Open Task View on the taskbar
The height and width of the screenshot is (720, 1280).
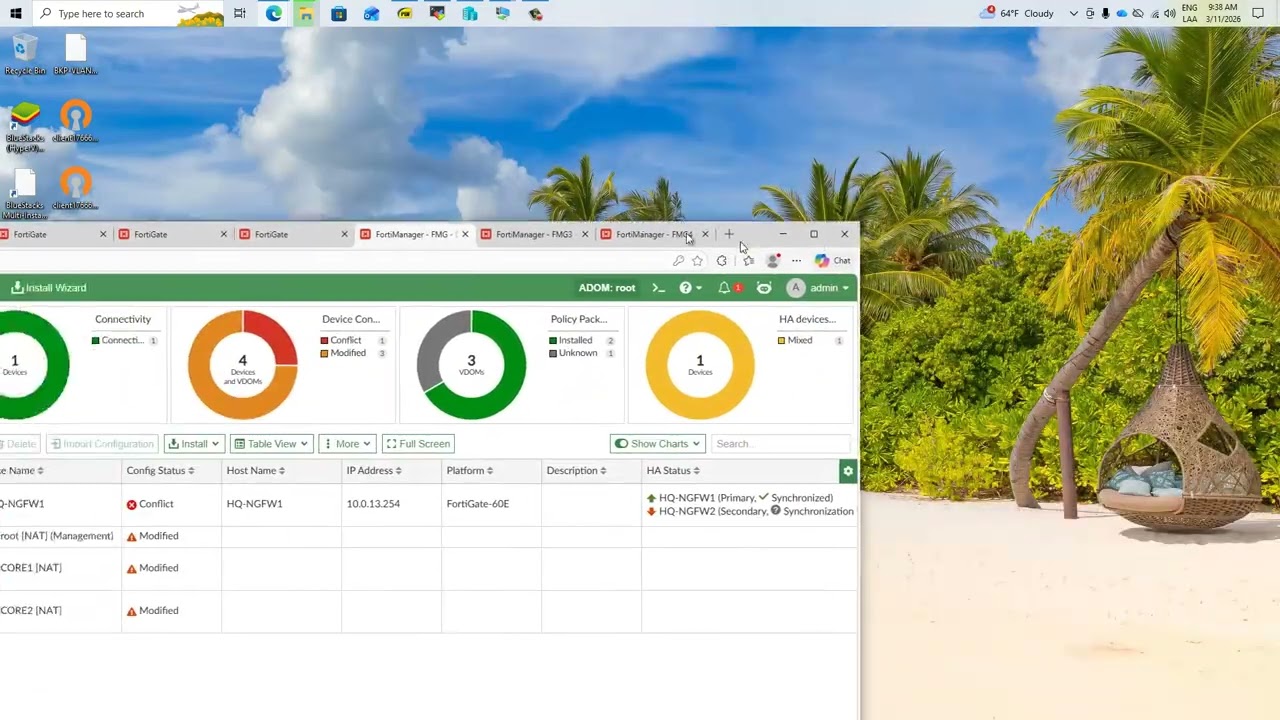click(240, 13)
